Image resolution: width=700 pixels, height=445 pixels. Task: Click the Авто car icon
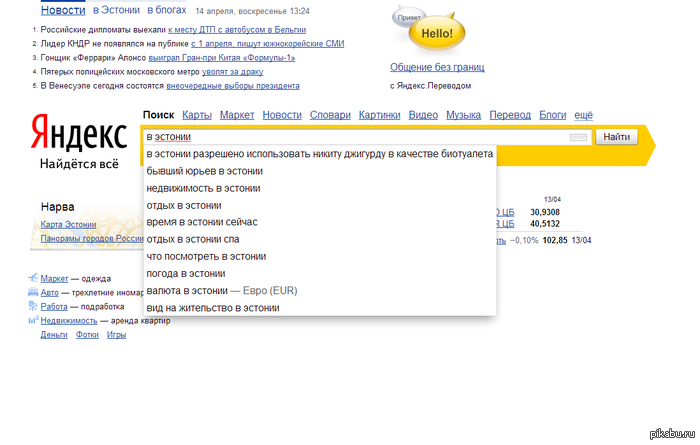coord(33,292)
